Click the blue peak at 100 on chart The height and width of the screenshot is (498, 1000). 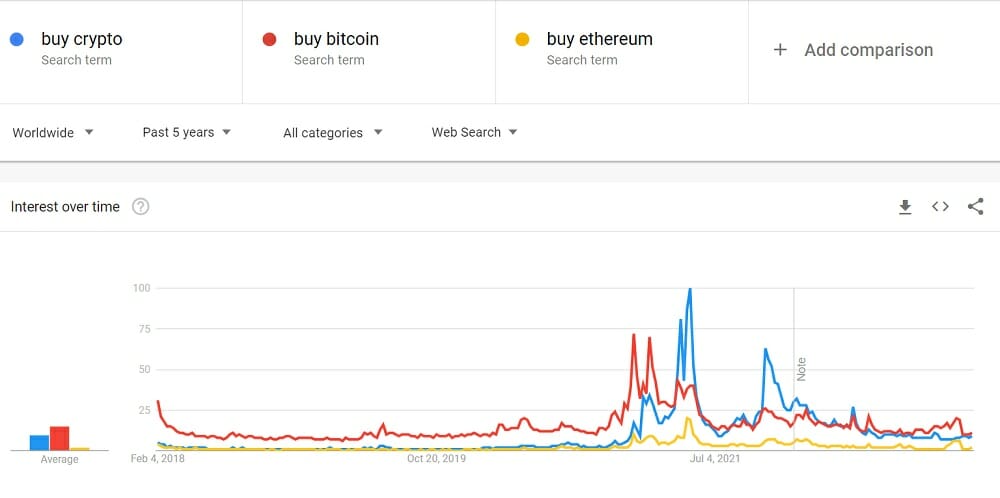click(x=690, y=290)
